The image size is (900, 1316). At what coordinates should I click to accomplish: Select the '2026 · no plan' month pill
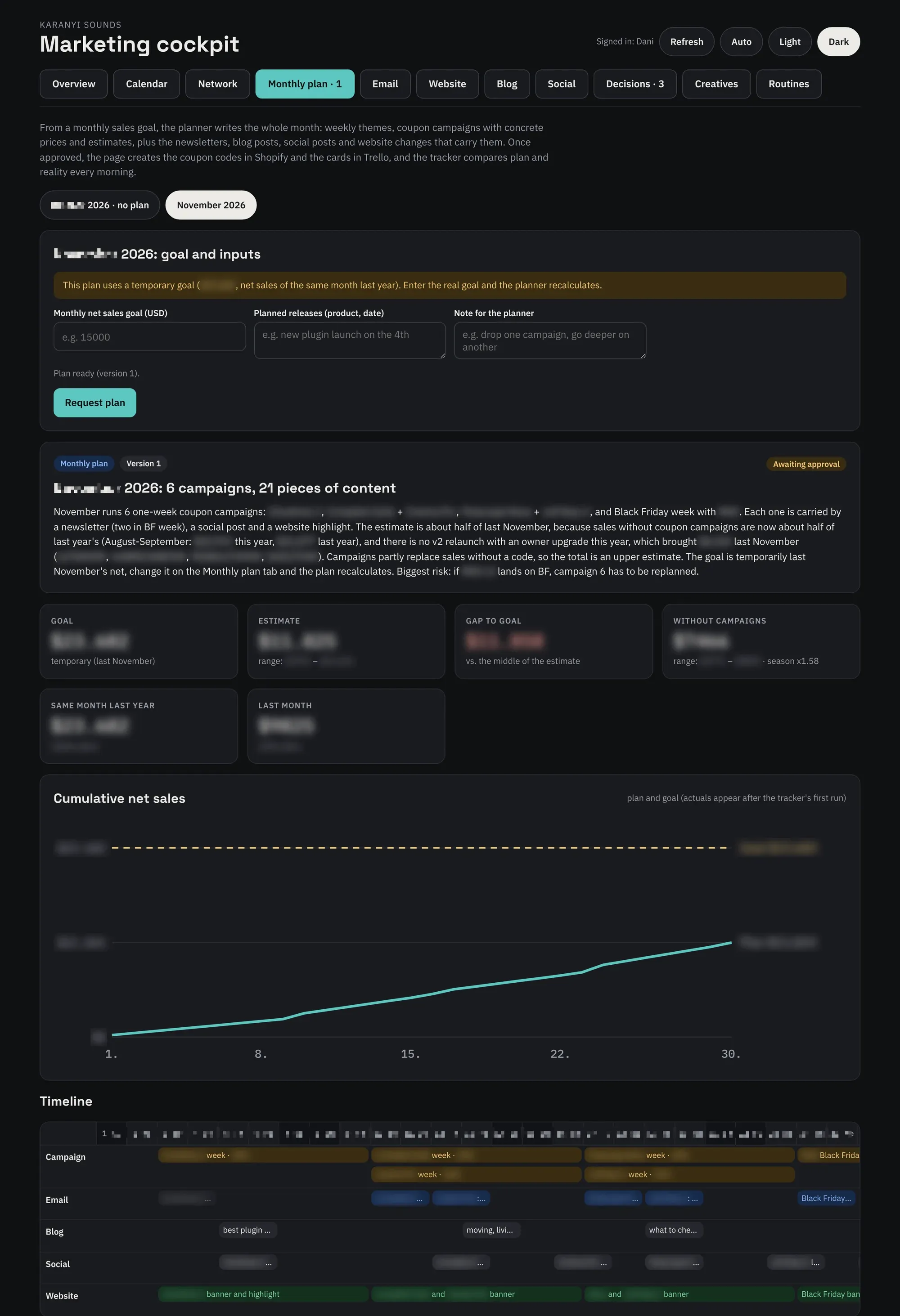click(100, 205)
